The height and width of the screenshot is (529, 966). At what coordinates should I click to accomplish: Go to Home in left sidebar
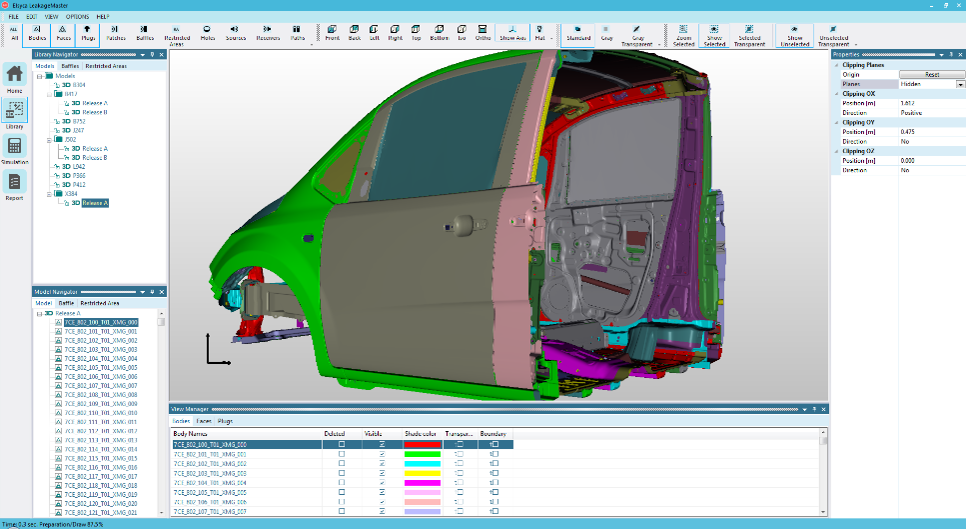pyautogui.click(x=15, y=77)
